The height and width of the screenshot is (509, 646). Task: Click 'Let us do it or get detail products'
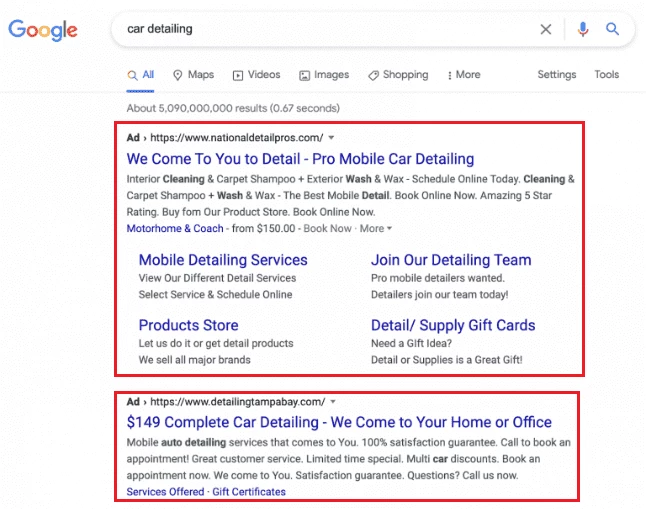(x=216, y=343)
